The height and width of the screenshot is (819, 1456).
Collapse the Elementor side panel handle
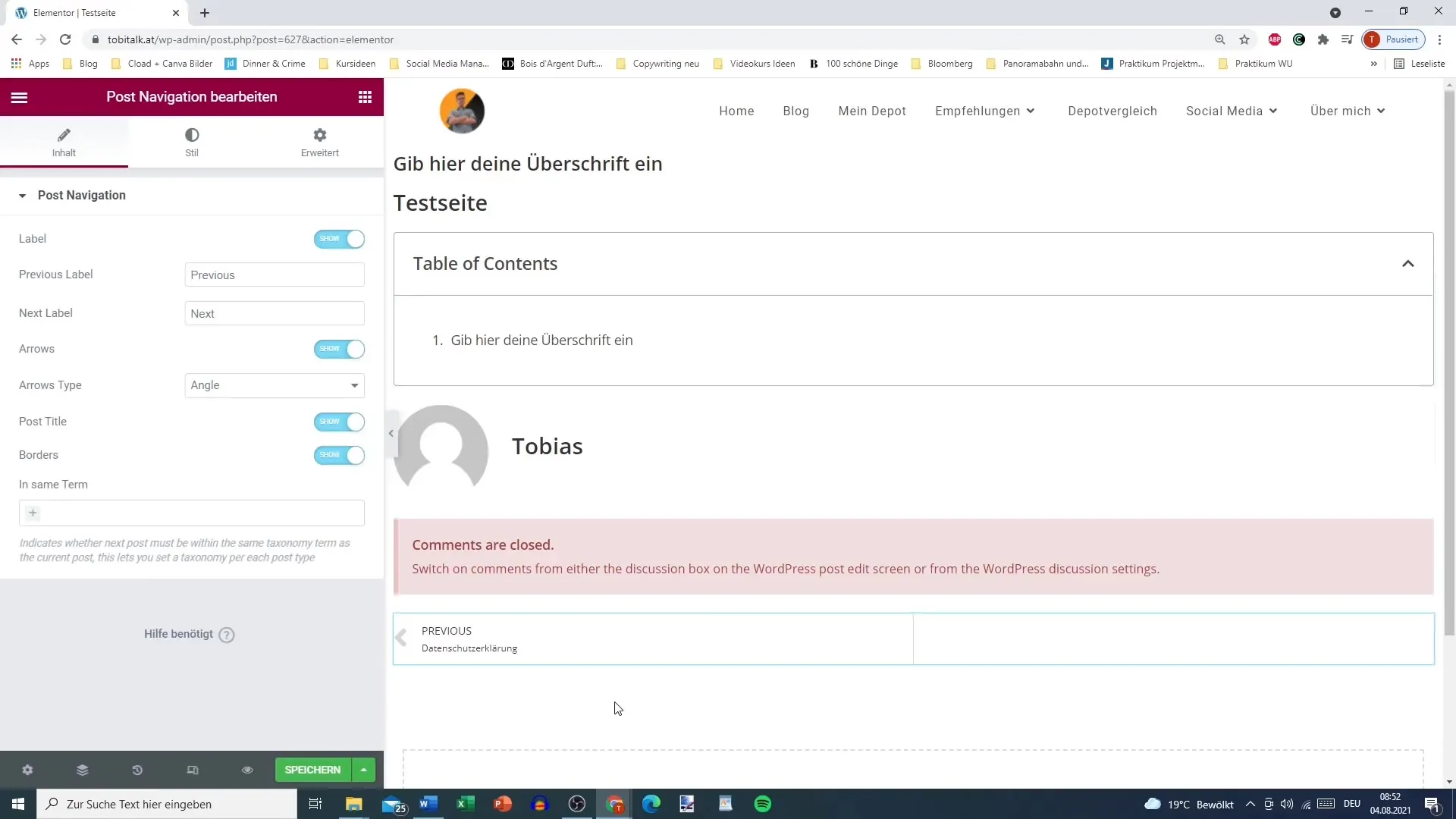(391, 433)
